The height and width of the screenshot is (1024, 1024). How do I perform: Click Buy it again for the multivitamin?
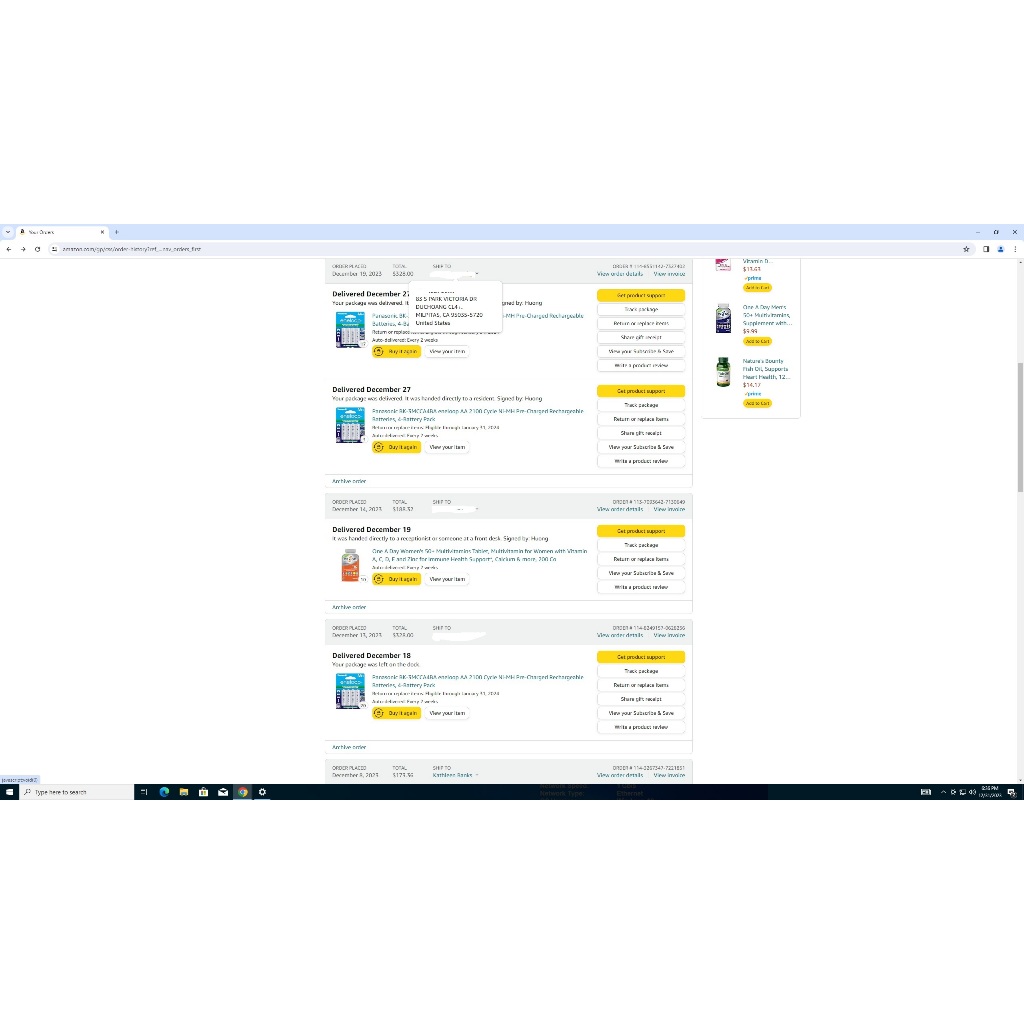(396, 579)
